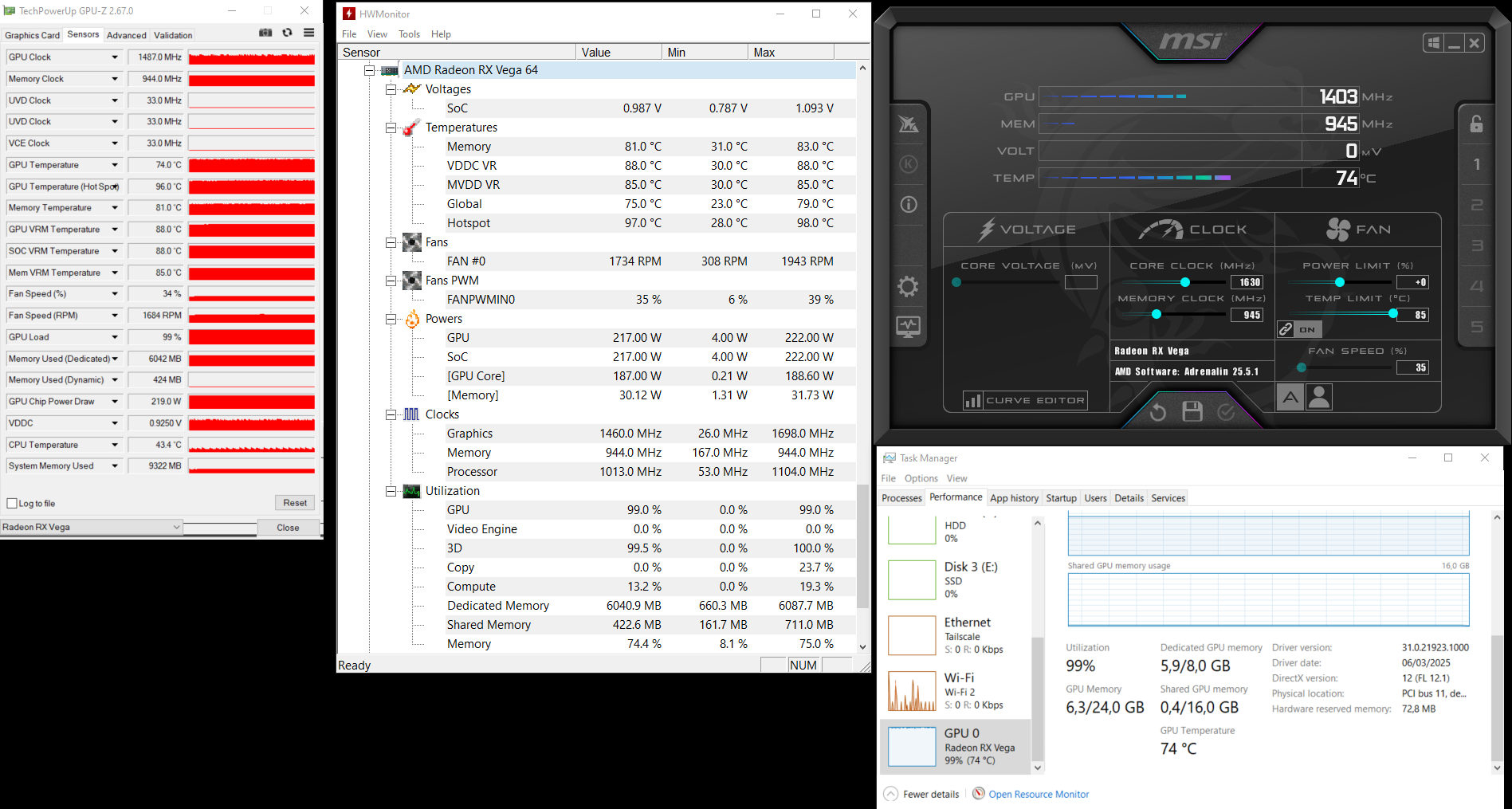Open the GPU-Z hamburger menu
The height and width of the screenshot is (809, 1512).
pyautogui.click(x=308, y=33)
